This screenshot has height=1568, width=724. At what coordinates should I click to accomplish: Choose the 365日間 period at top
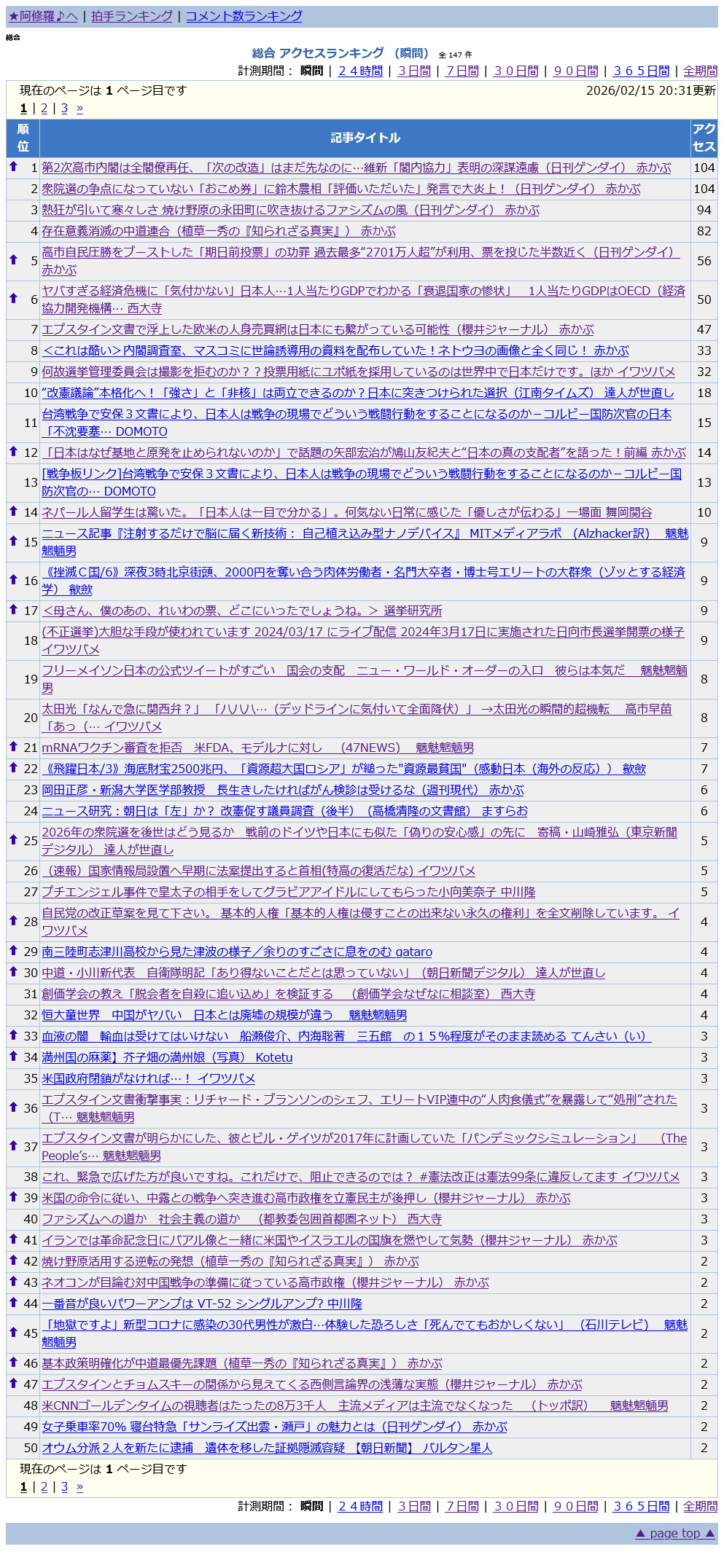point(641,71)
